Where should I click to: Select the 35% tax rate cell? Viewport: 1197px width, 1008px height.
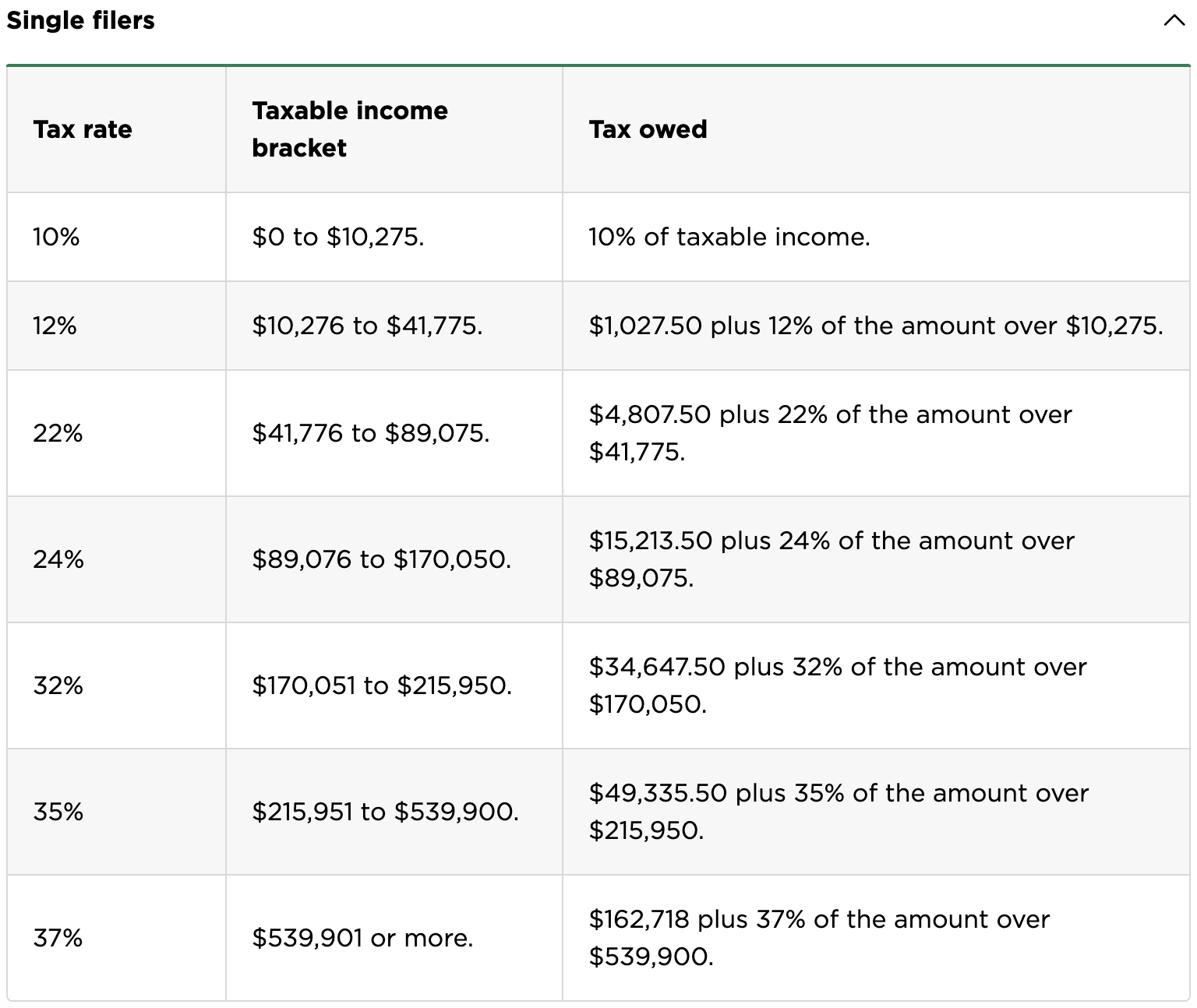pos(58,812)
